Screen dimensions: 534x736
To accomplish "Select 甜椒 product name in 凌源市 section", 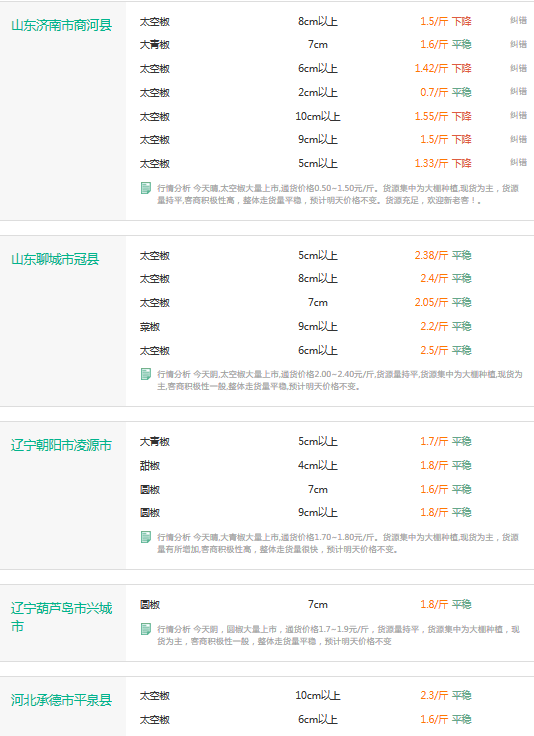I will pos(150,466).
